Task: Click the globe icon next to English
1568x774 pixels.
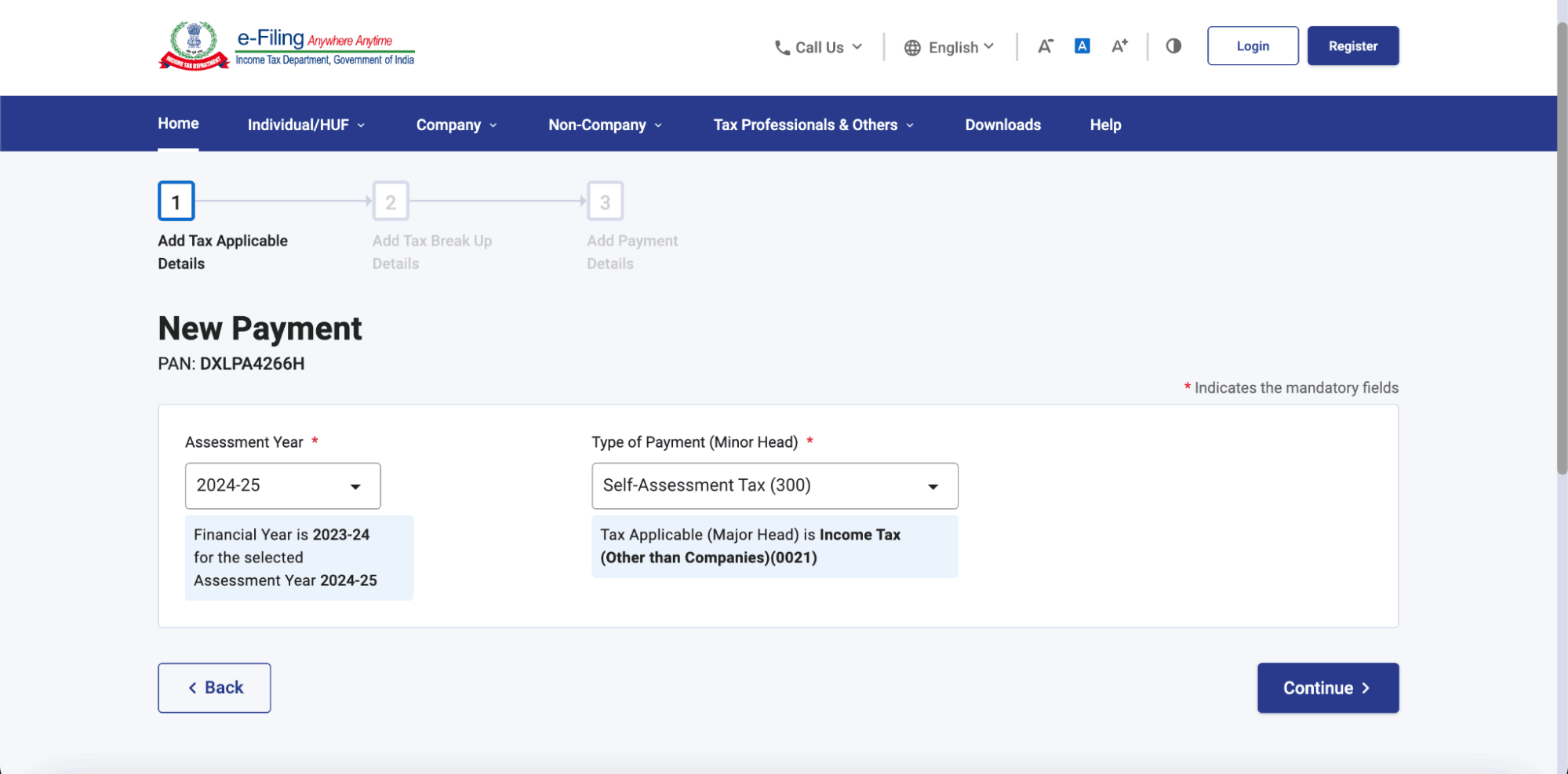Action: (912, 48)
